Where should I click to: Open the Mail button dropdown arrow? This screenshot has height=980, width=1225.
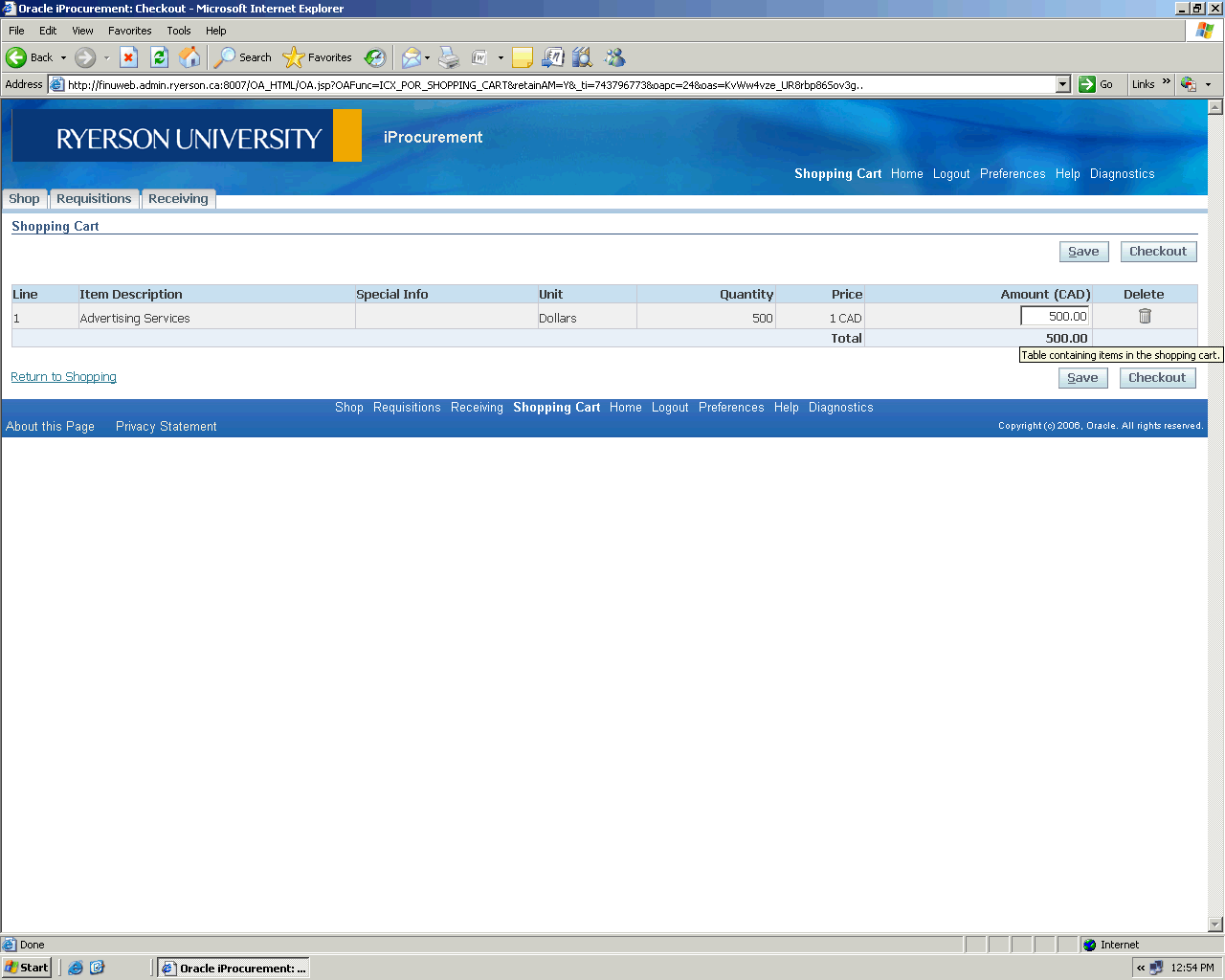point(427,57)
